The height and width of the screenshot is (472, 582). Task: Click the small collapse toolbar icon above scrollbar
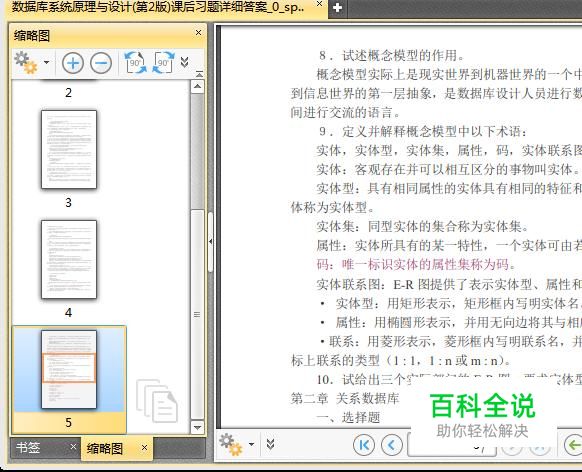point(199,73)
